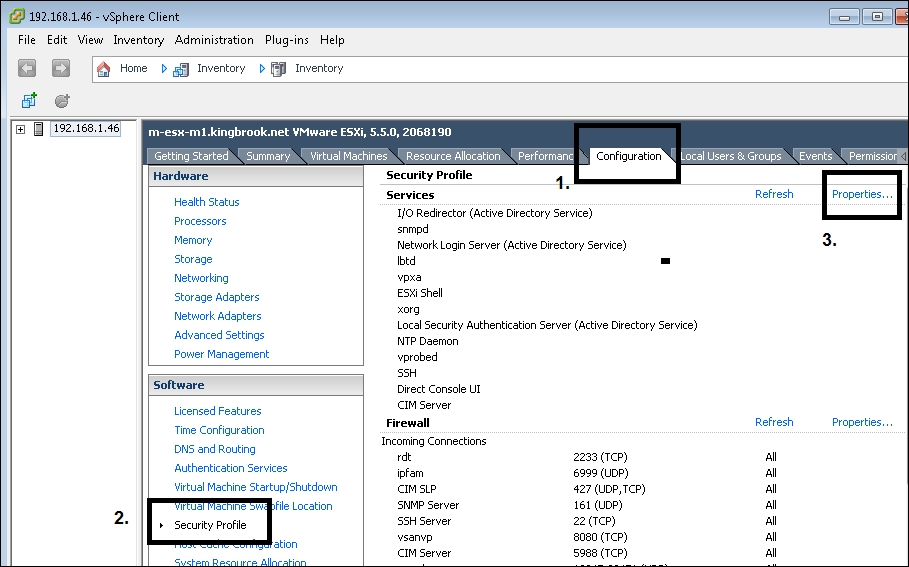This screenshot has width=909, height=567.
Task: Open the Power Management link
Action: (x=221, y=354)
